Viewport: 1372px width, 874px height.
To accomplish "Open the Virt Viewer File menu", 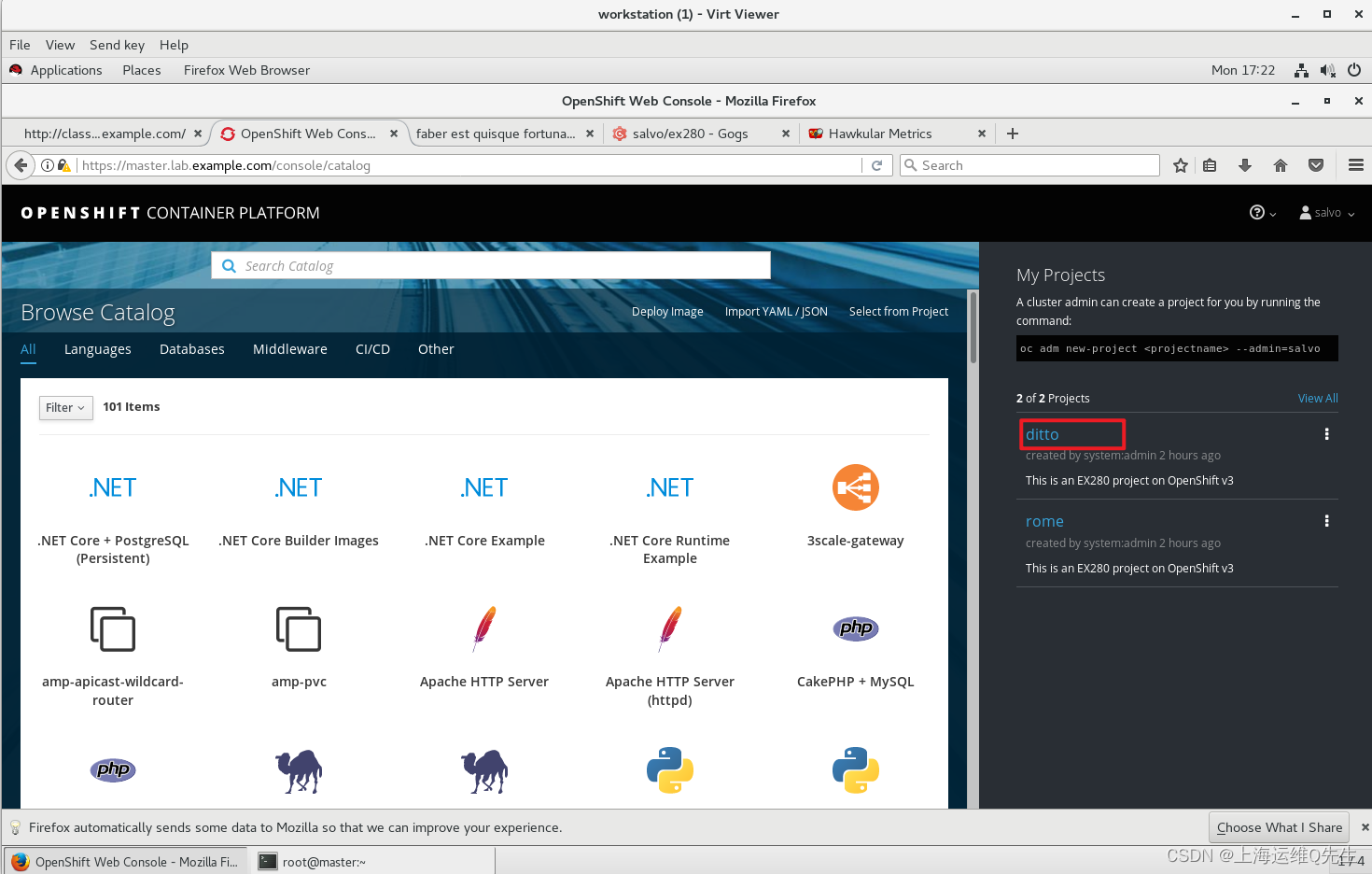I will click(x=20, y=45).
